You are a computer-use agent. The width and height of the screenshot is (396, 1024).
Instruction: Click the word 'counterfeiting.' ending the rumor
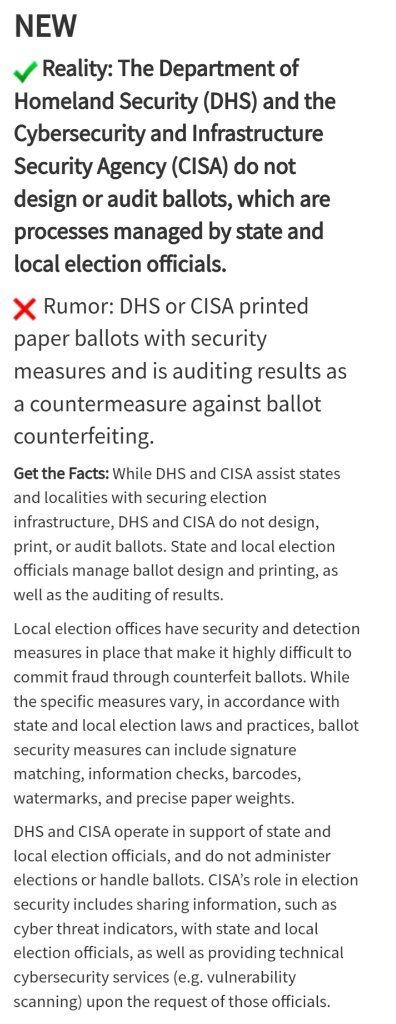click(84, 437)
